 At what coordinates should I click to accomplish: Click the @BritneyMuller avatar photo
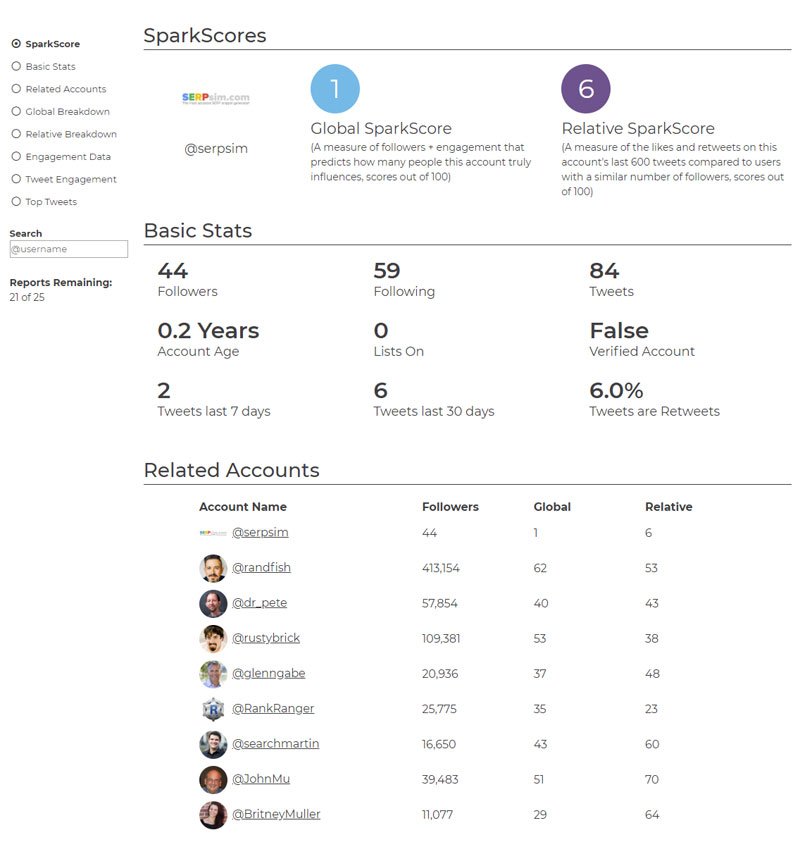coord(213,815)
